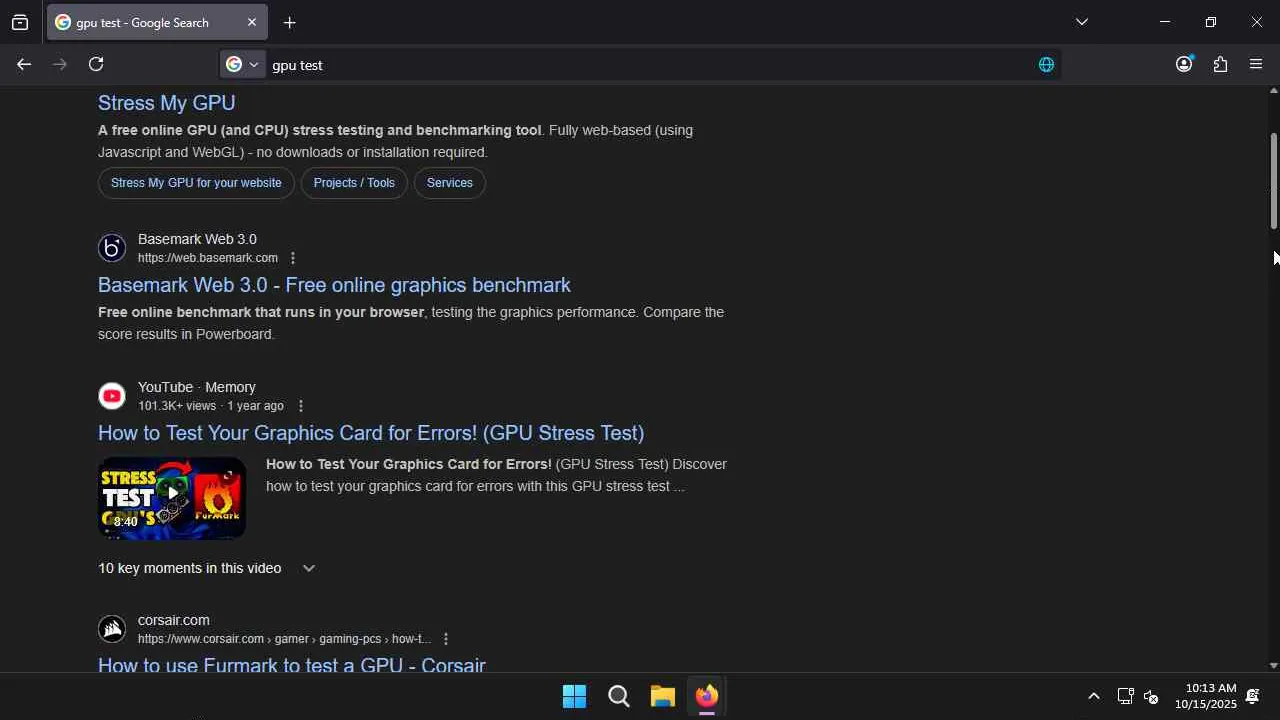This screenshot has height=720, width=1280.
Task: Expand the list all tabs chevron
Action: coord(1081,22)
